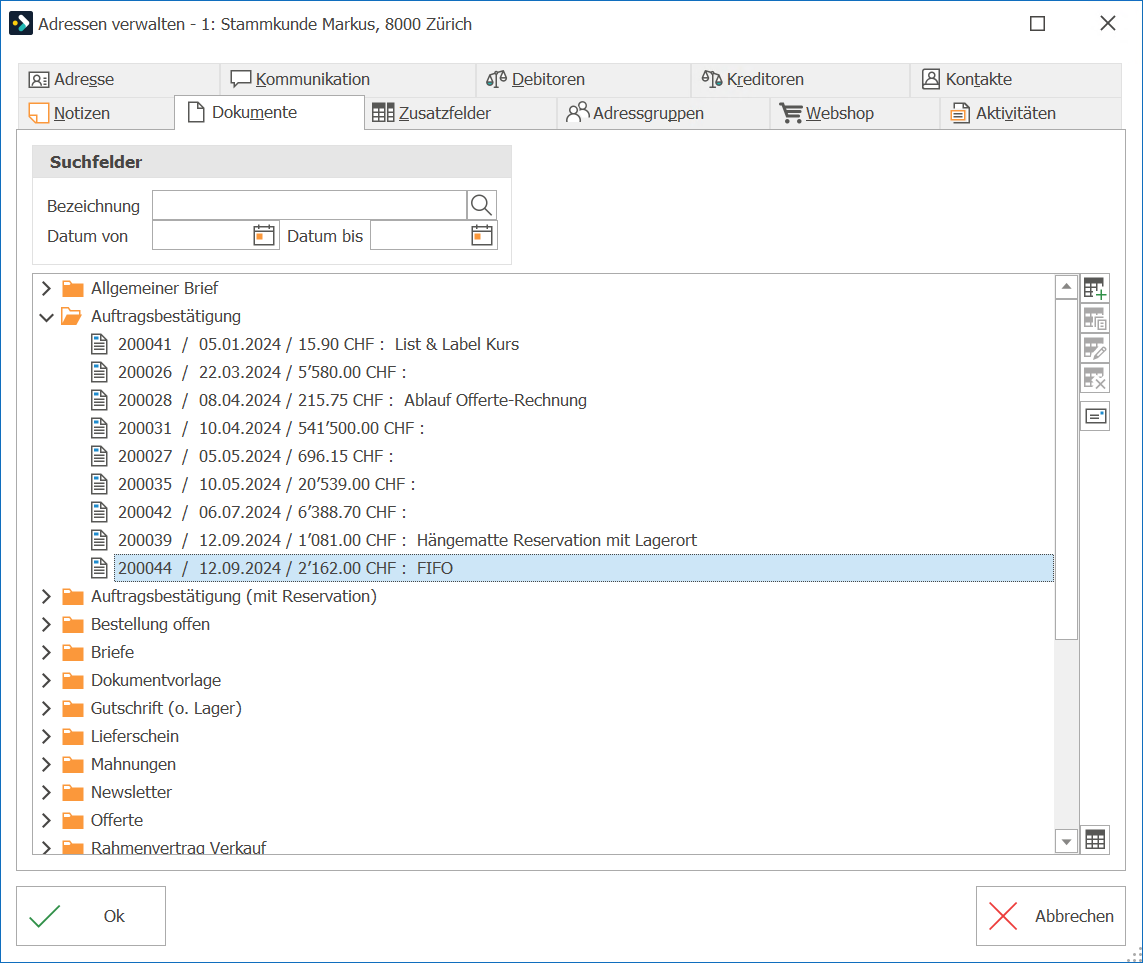Select entry 200042 dated 06.07.2024
This screenshot has height=963, width=1143.
tap(262, 512)
